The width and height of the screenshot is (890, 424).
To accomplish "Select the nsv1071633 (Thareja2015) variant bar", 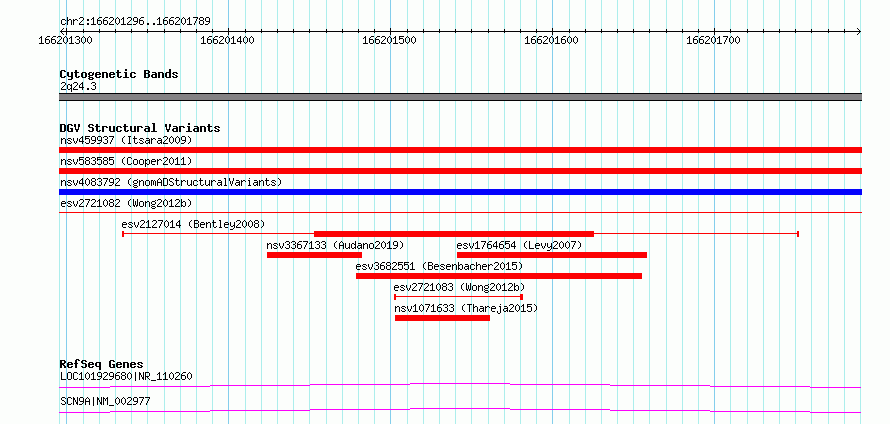I will [x=442, y=318].
